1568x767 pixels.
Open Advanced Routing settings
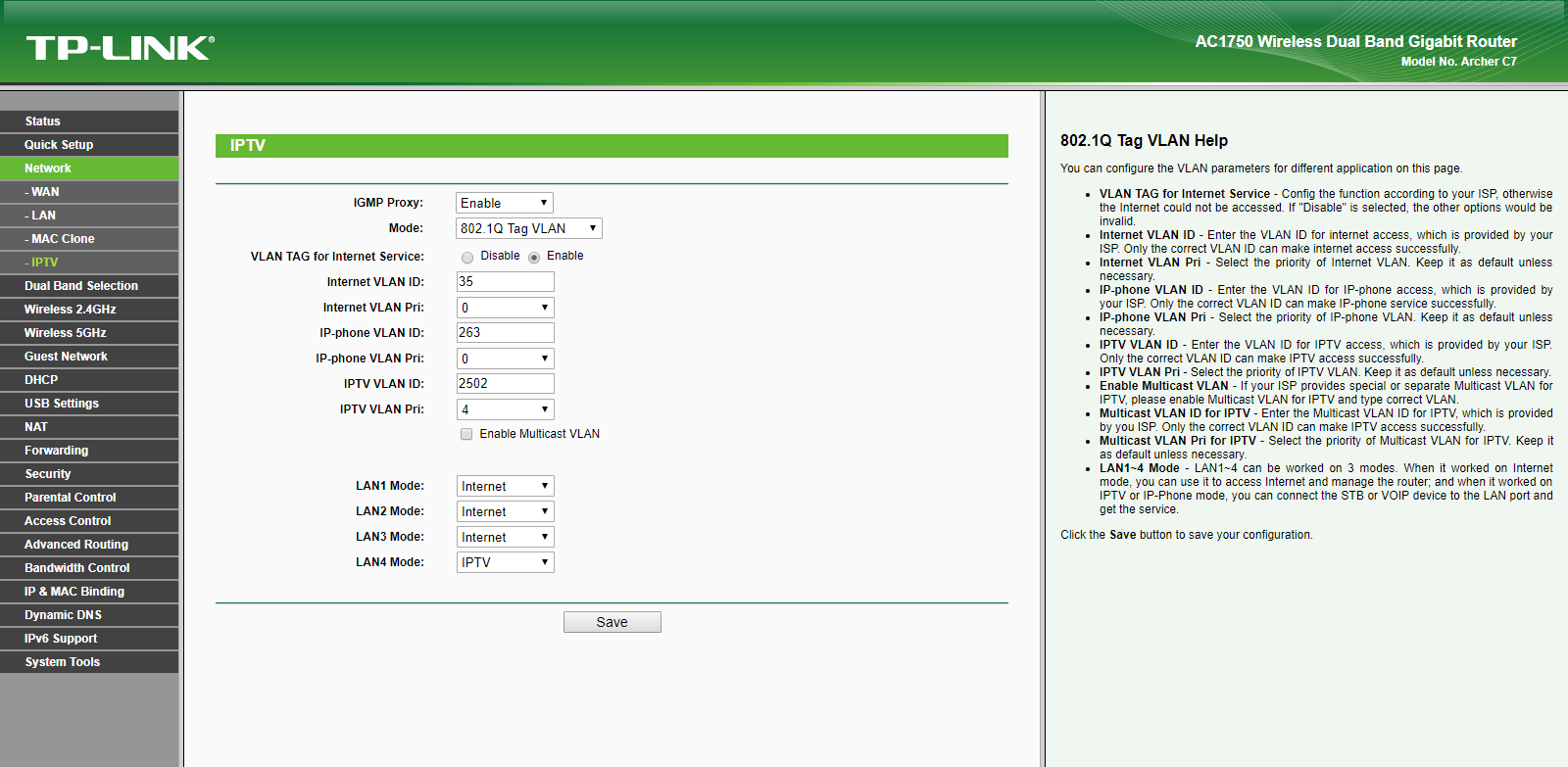[89, 545]
